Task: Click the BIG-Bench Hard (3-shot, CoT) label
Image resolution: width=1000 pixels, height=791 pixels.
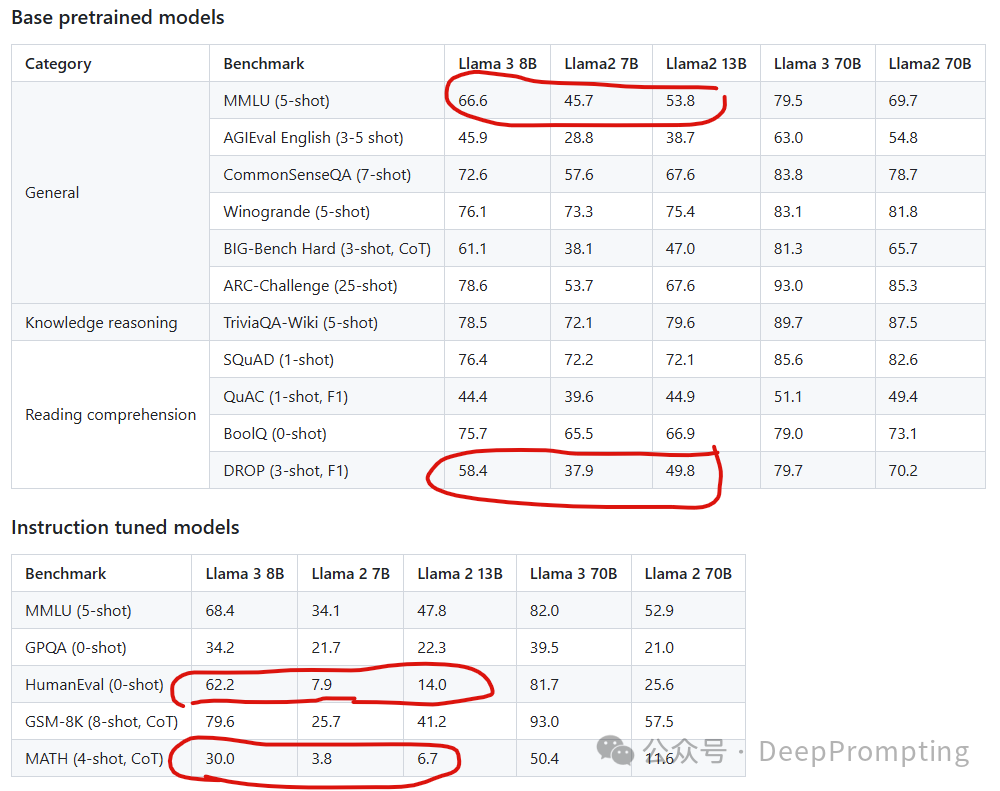Action: (327, 249)
